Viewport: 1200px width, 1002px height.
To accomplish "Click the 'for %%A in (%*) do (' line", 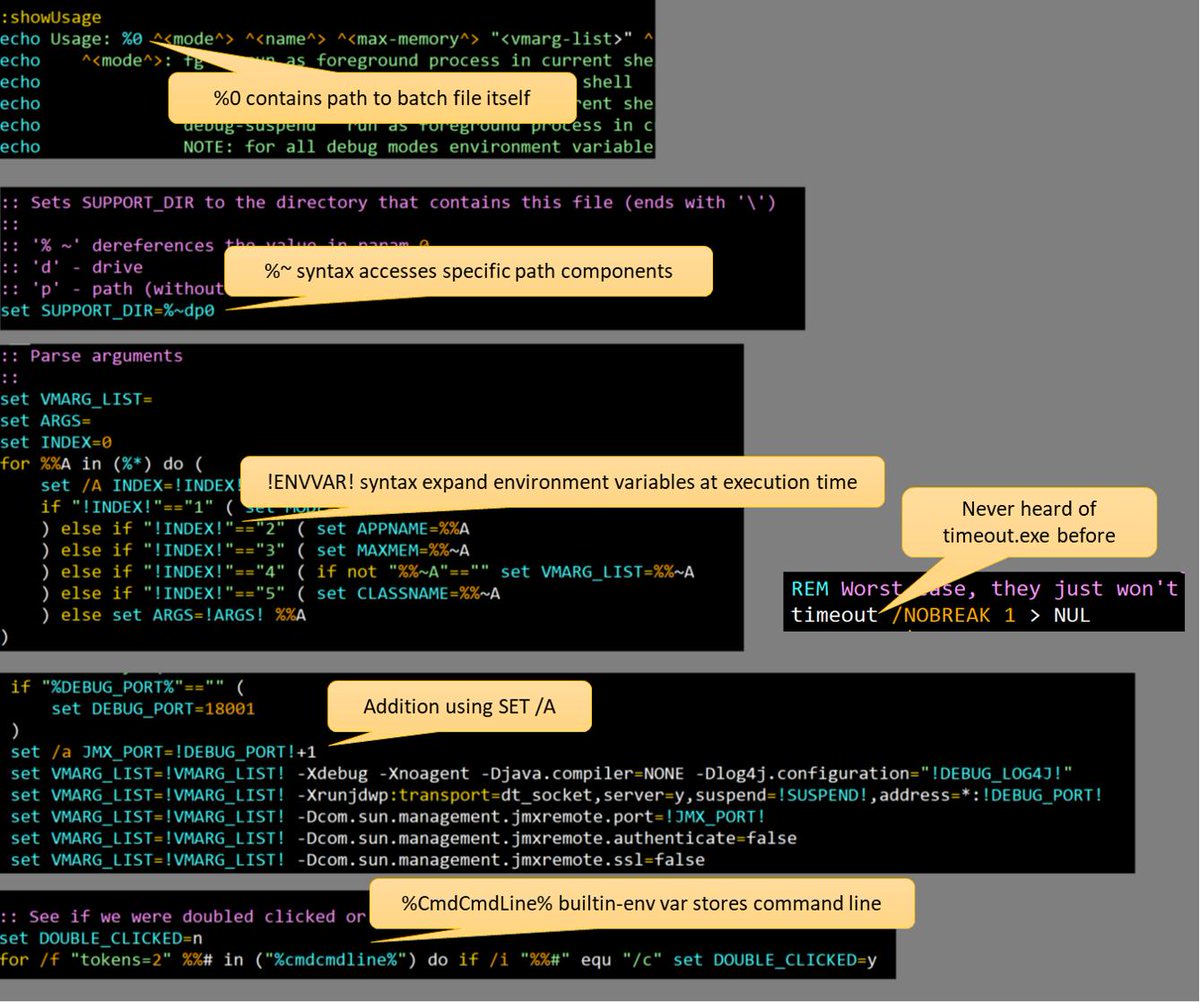I will 102,464.
